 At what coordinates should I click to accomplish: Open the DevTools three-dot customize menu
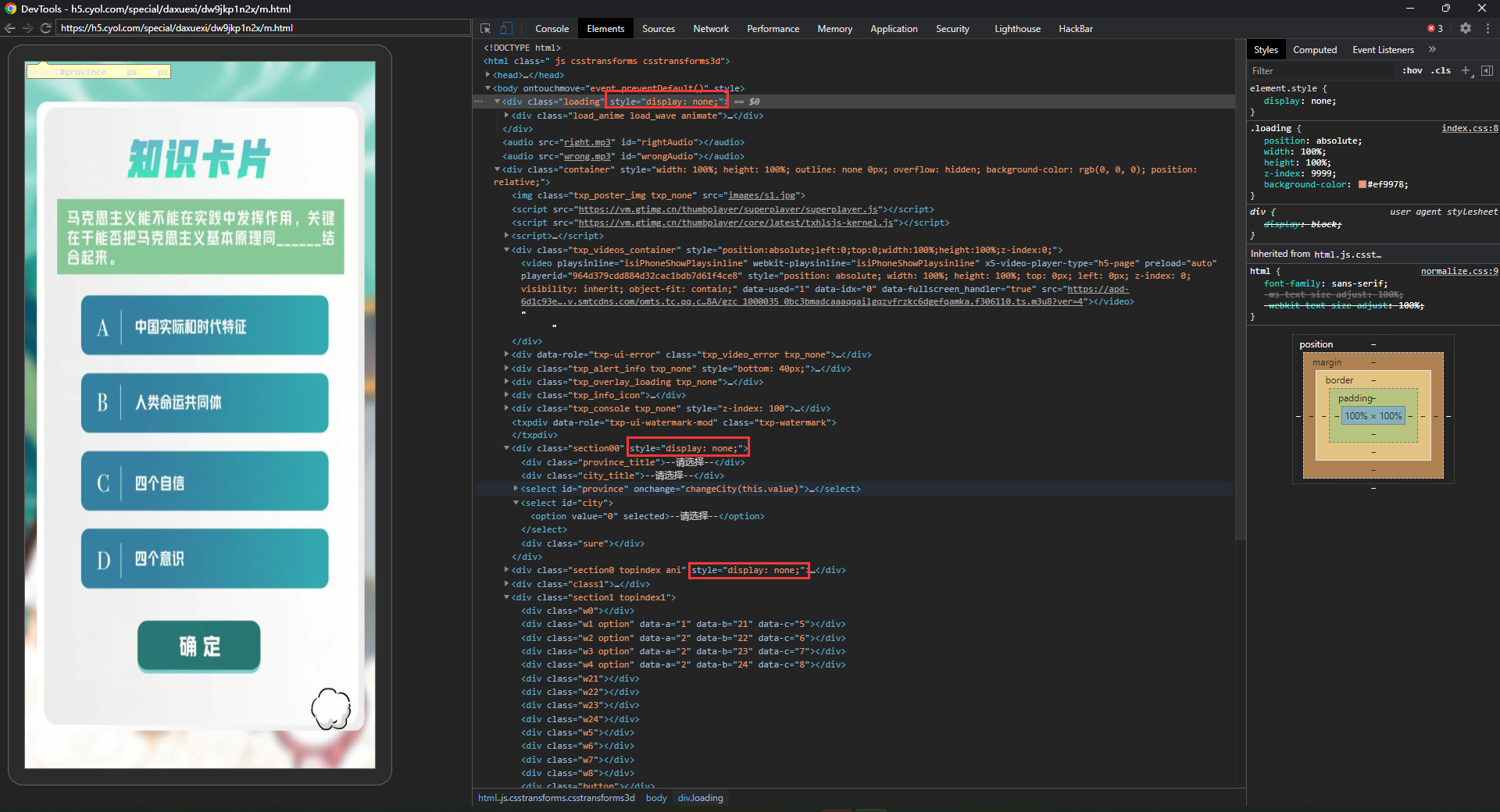(x=1487, y=28)
